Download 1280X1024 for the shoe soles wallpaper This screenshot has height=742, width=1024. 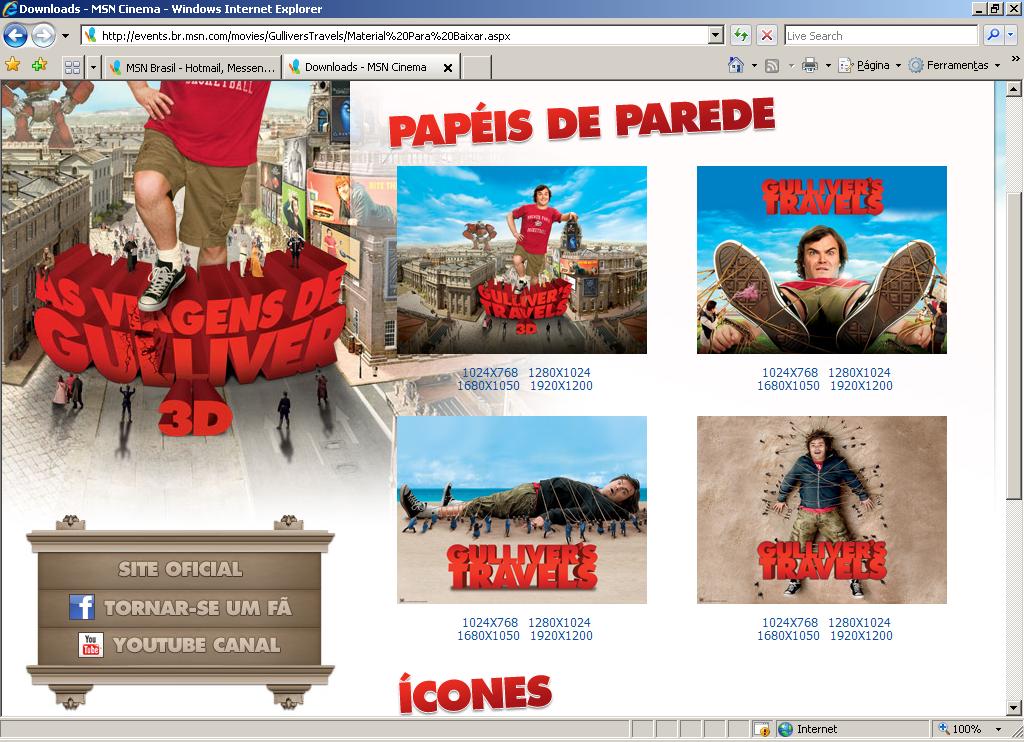859,372
